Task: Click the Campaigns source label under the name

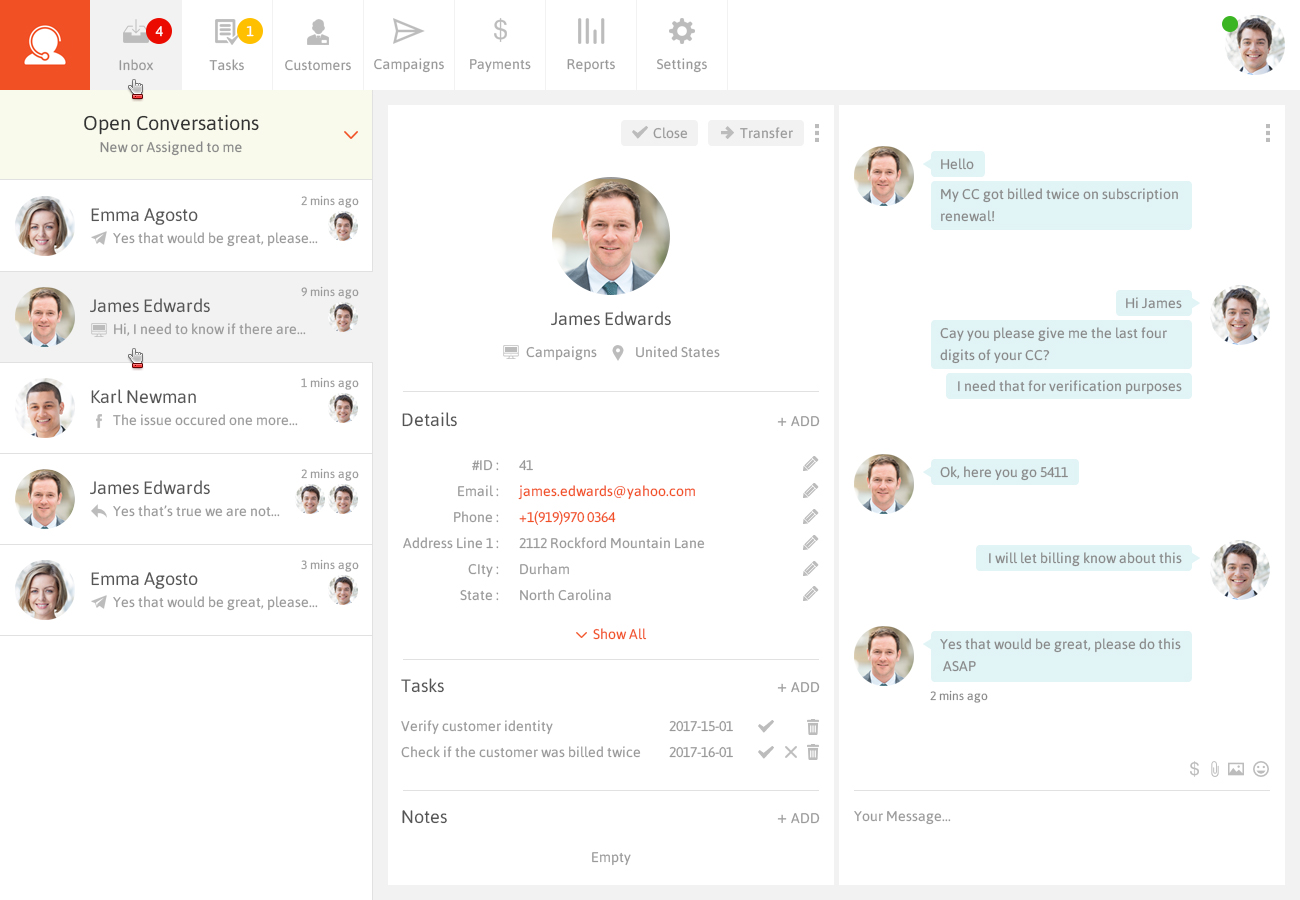Action: tap(550, 352)
